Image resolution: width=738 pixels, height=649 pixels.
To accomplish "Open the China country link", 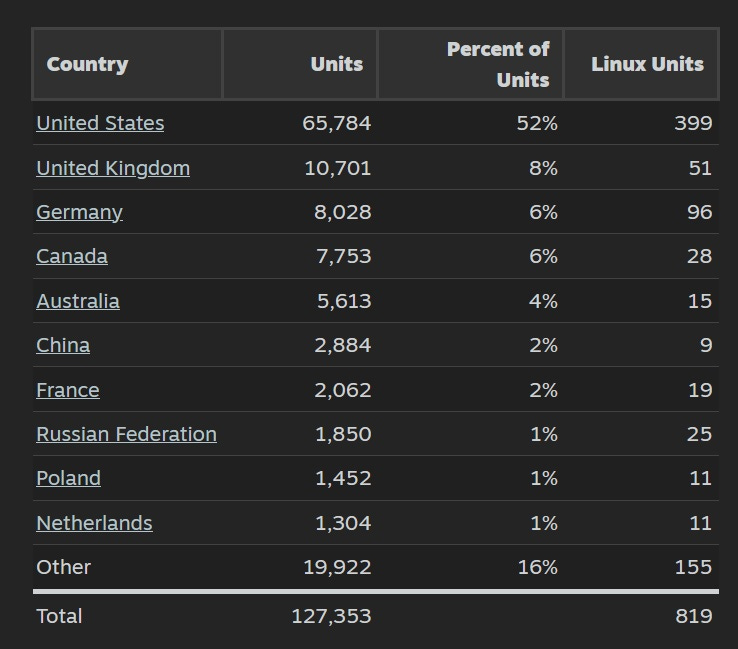I will (63, 345).
